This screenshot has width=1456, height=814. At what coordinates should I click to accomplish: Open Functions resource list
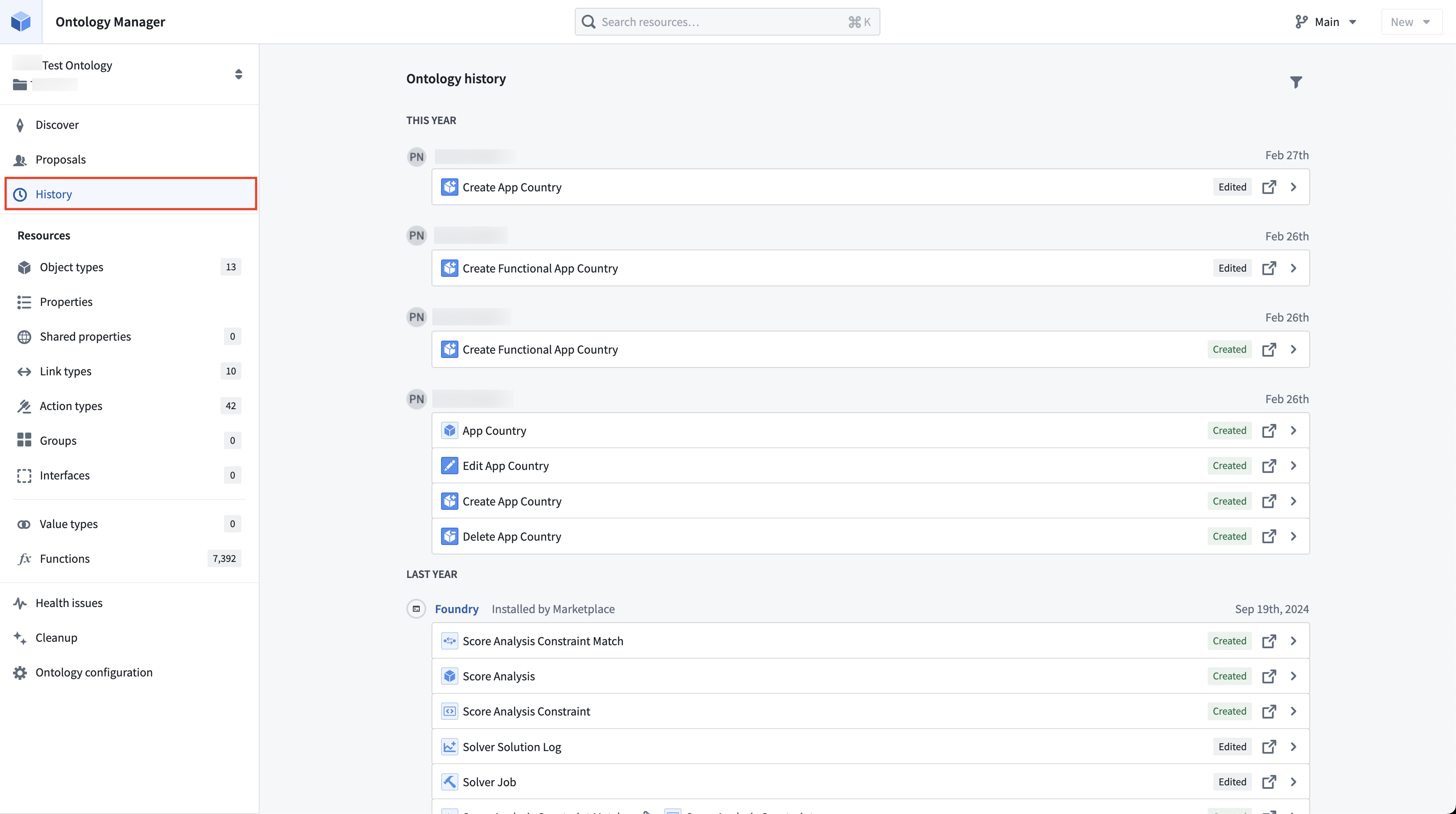click(x=129, y=558)
